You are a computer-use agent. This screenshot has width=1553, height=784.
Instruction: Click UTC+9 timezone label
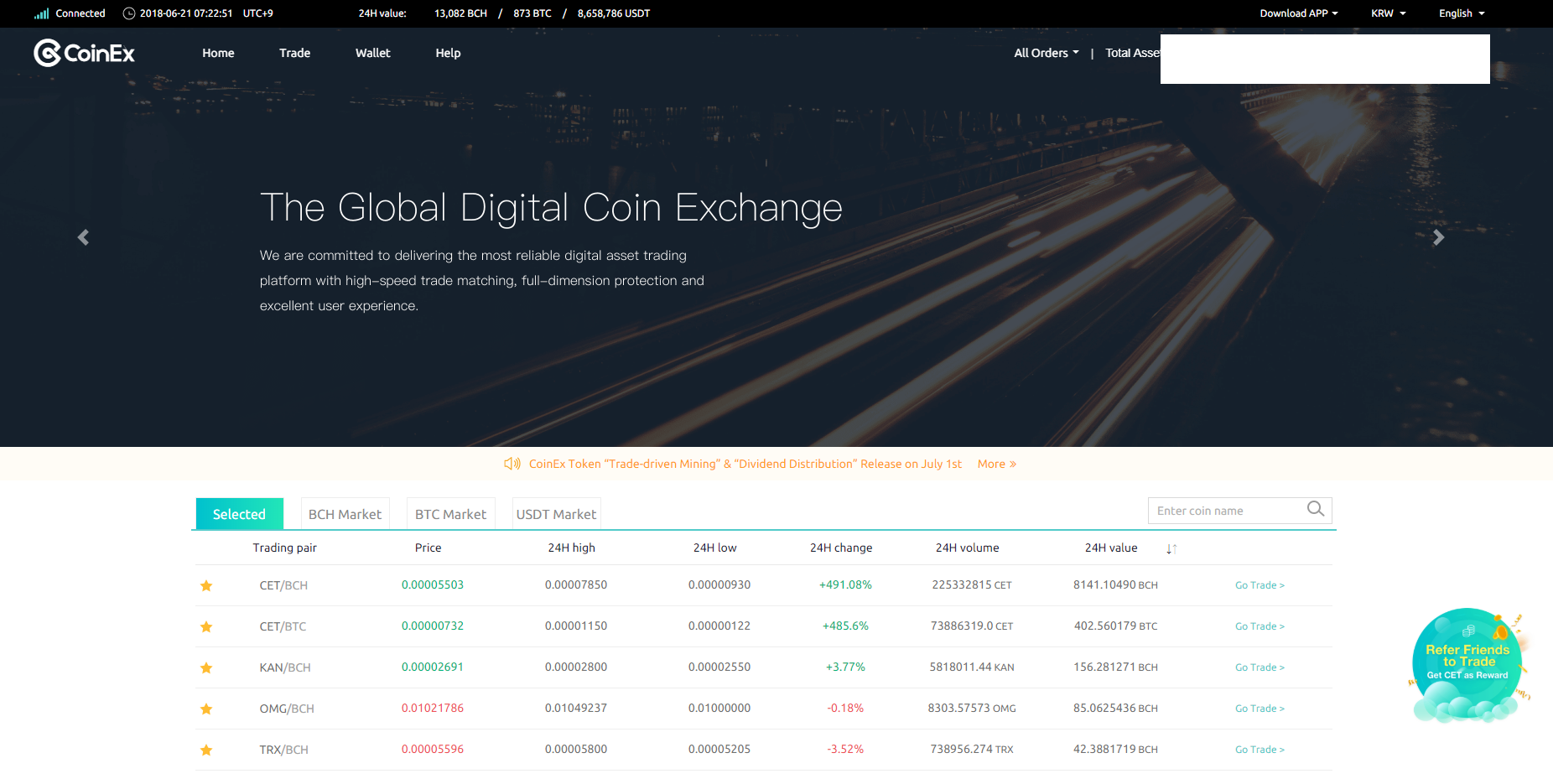coord(258,13)
